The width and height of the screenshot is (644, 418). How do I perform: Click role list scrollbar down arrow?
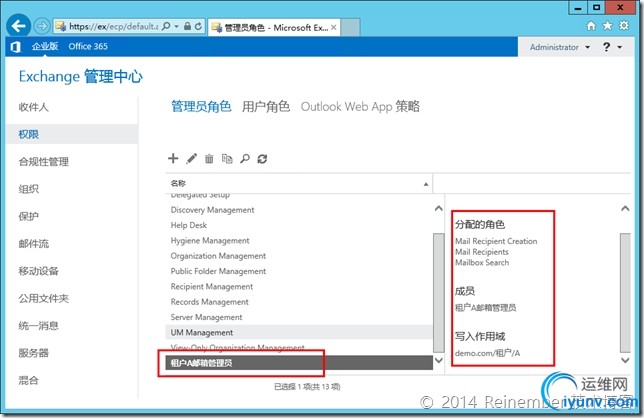(x=439, y=361)
